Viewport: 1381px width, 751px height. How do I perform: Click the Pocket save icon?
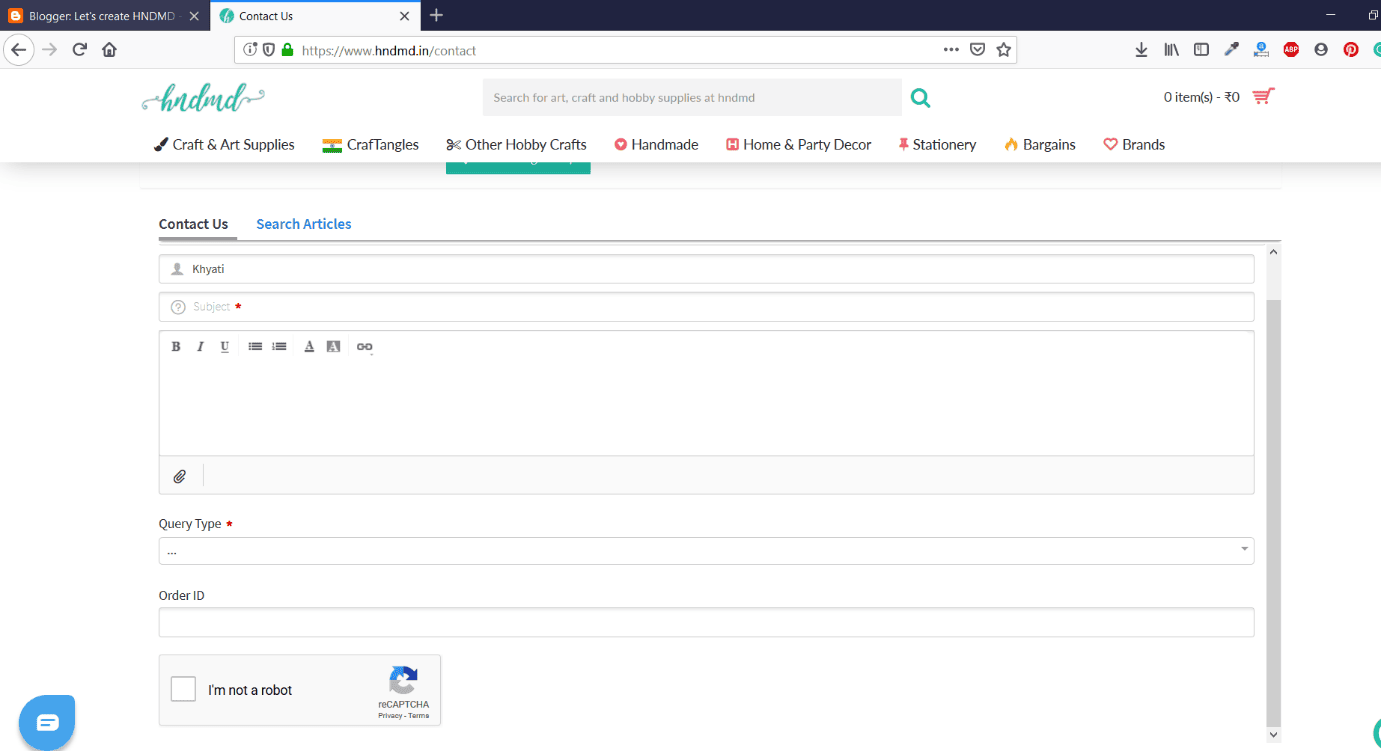(x=978, y=50)
